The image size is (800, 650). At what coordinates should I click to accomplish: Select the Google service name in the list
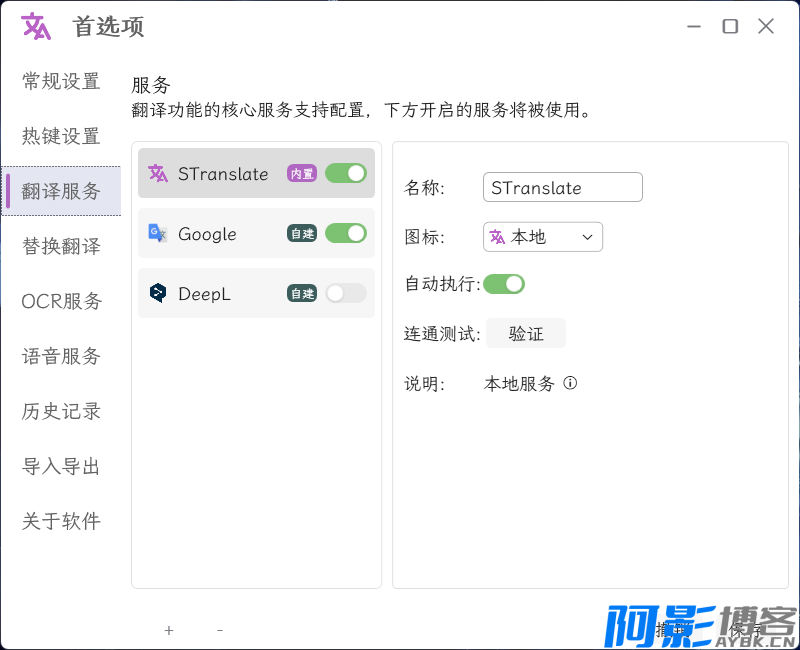pos(207,234)
